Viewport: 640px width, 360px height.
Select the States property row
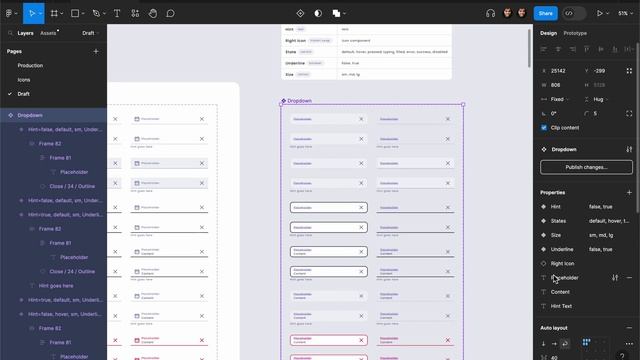tap(586, 221)
